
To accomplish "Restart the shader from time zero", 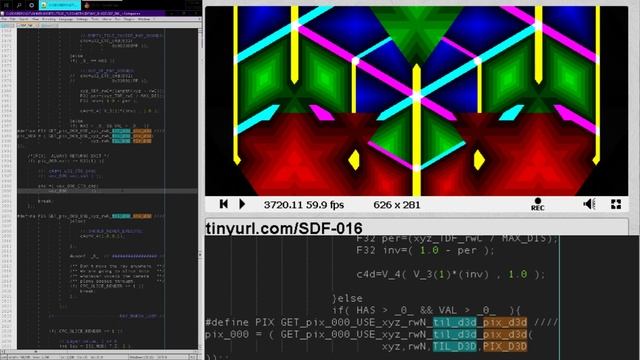I will [223, 204].
